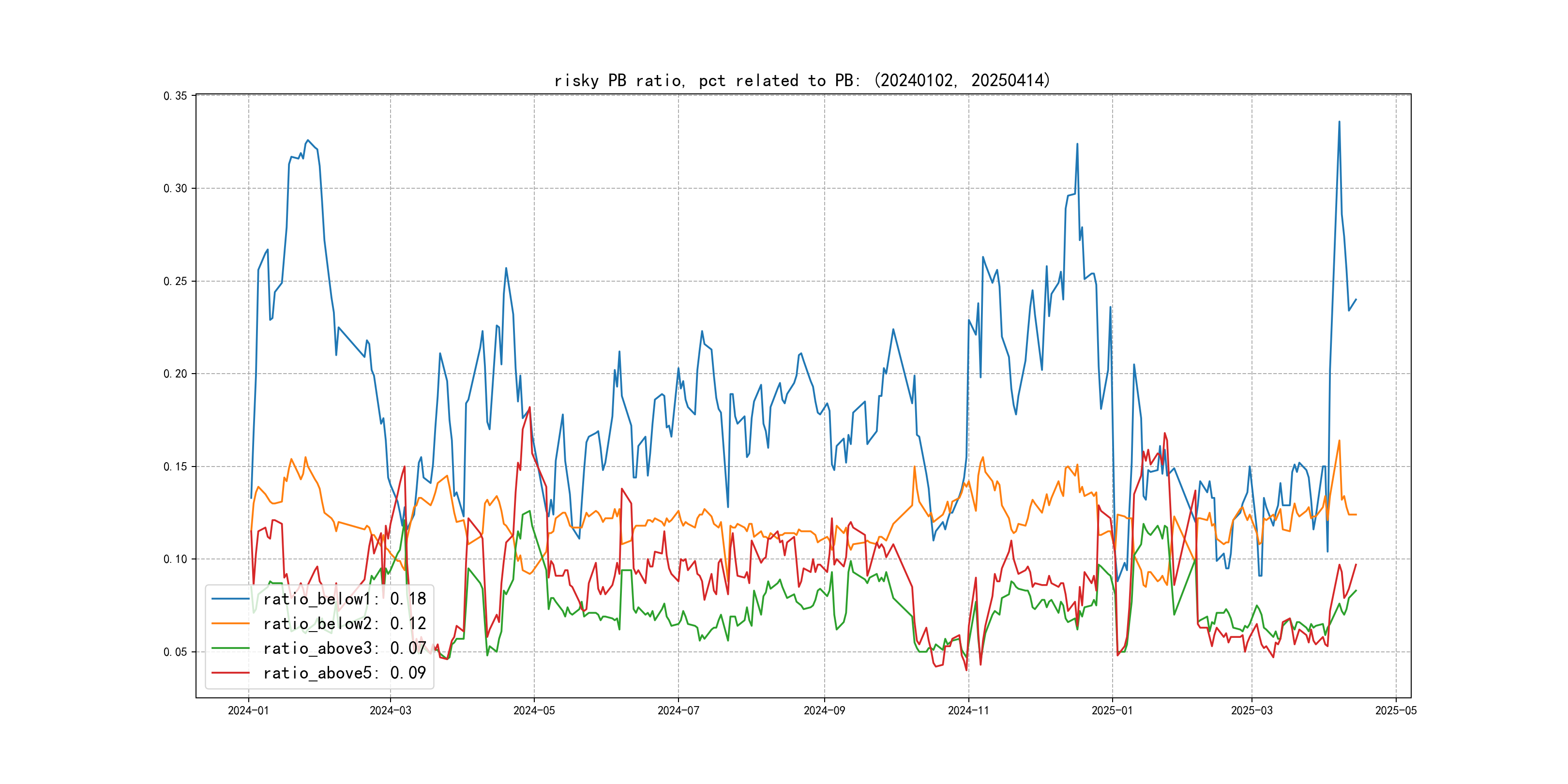Click the 2024-11 x-axis tick label
Screen dimensions: 1568x784
pyautogui.click(x=968, y=710)
